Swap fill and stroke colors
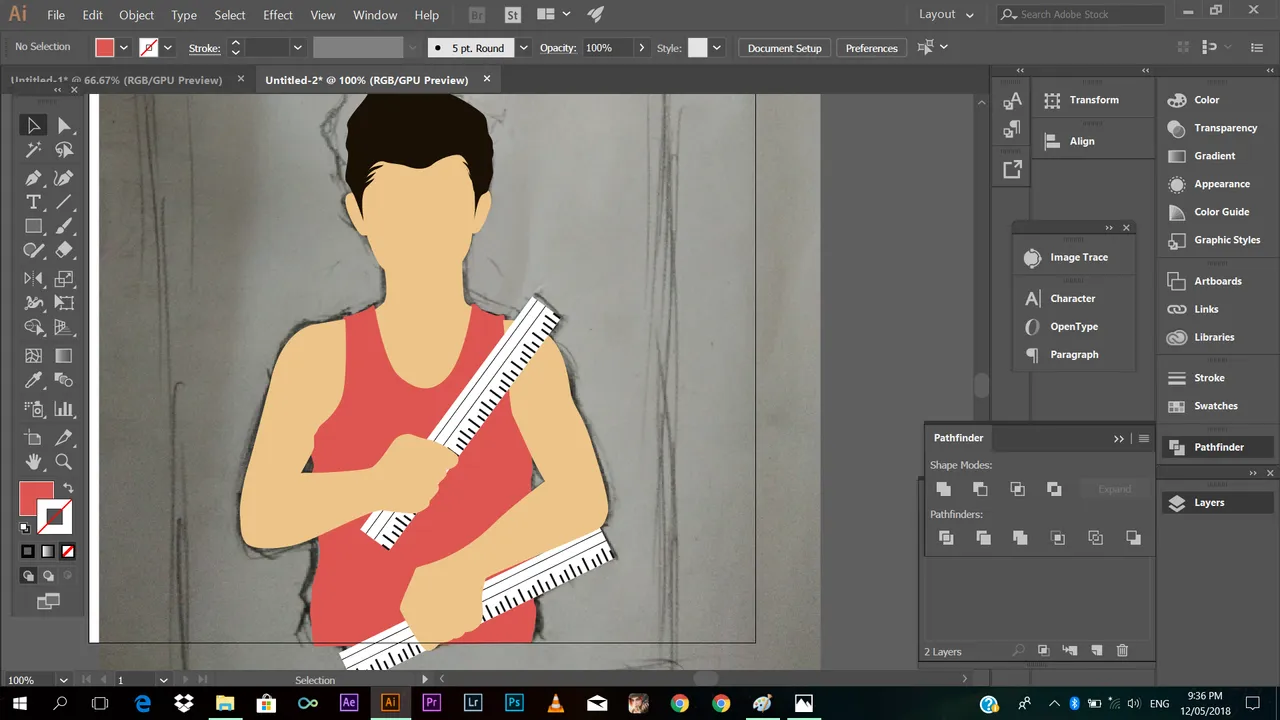Image resolution: width=1280 pixels, height=720 pixels. click(x=68, y=488)
